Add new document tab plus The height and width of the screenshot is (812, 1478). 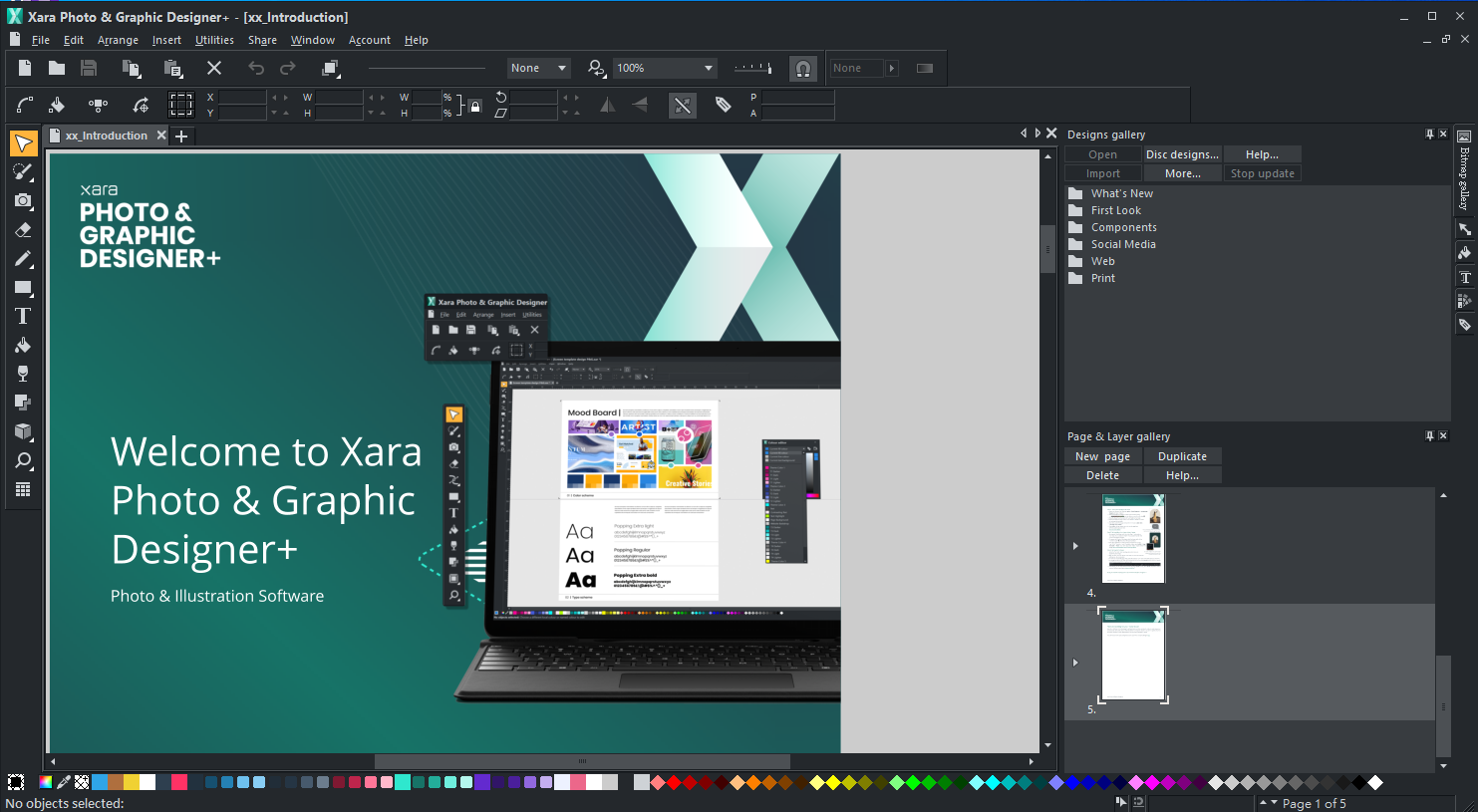pyautogui.click(x=181, y=136)
